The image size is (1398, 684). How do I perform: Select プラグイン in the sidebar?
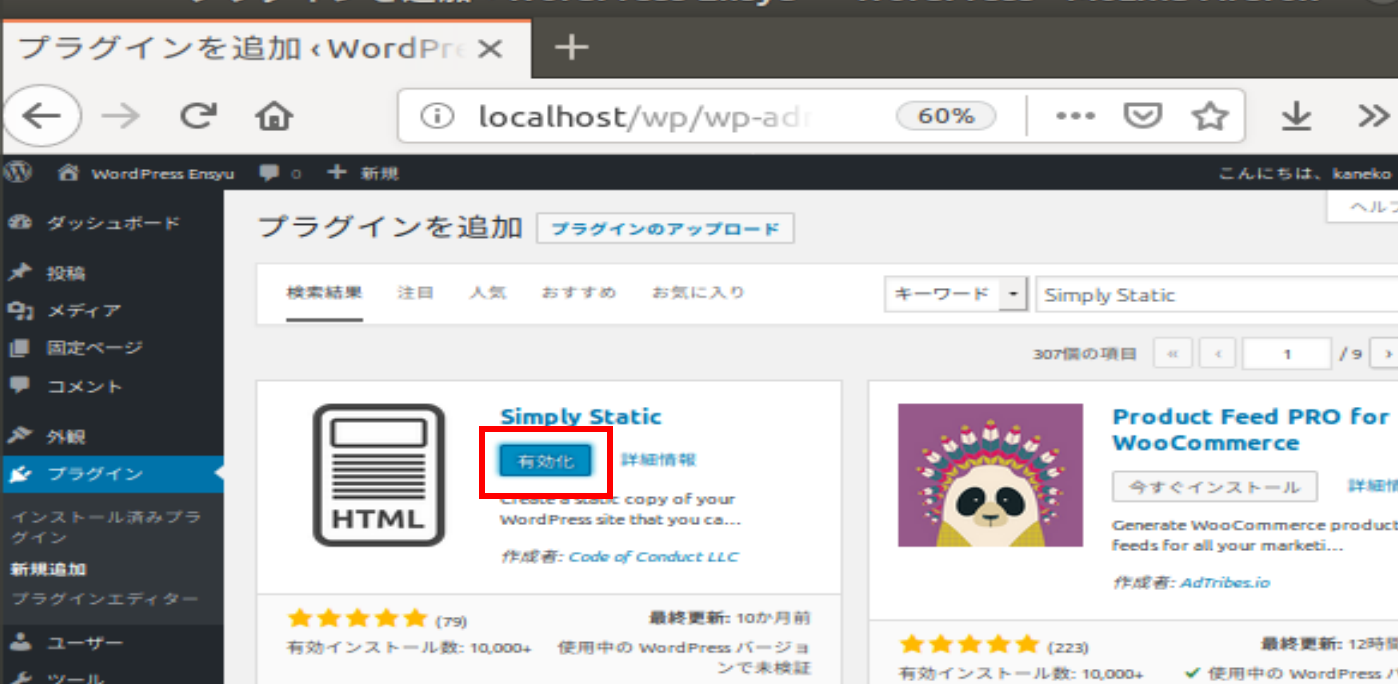112,474
